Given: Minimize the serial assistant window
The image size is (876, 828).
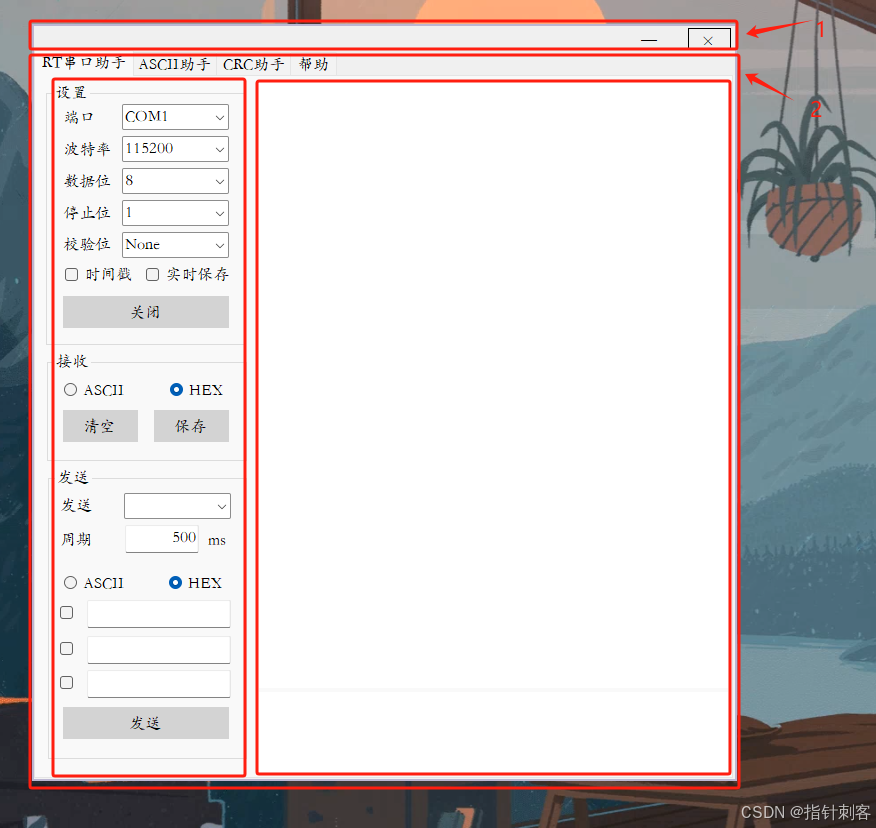Looking at the screenshot, I should pyautogui.click(x=649, y=40).
